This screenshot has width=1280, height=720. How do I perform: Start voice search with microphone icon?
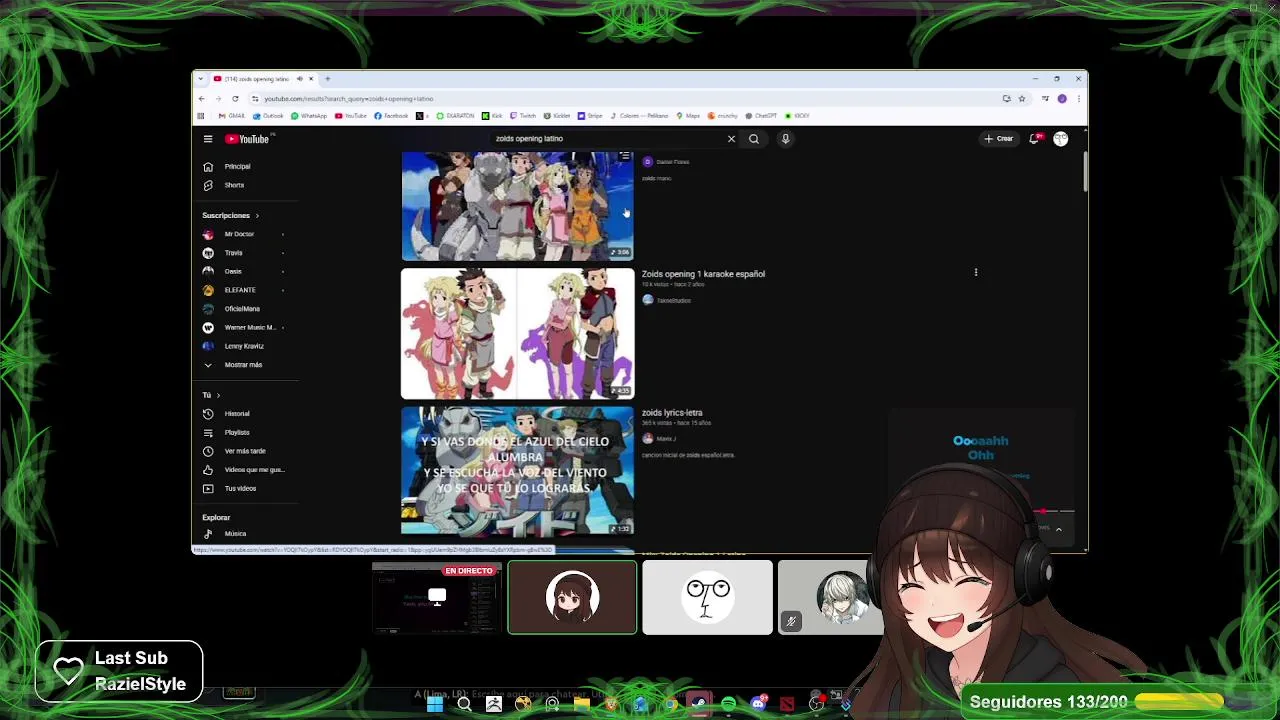tap(786, 139)
